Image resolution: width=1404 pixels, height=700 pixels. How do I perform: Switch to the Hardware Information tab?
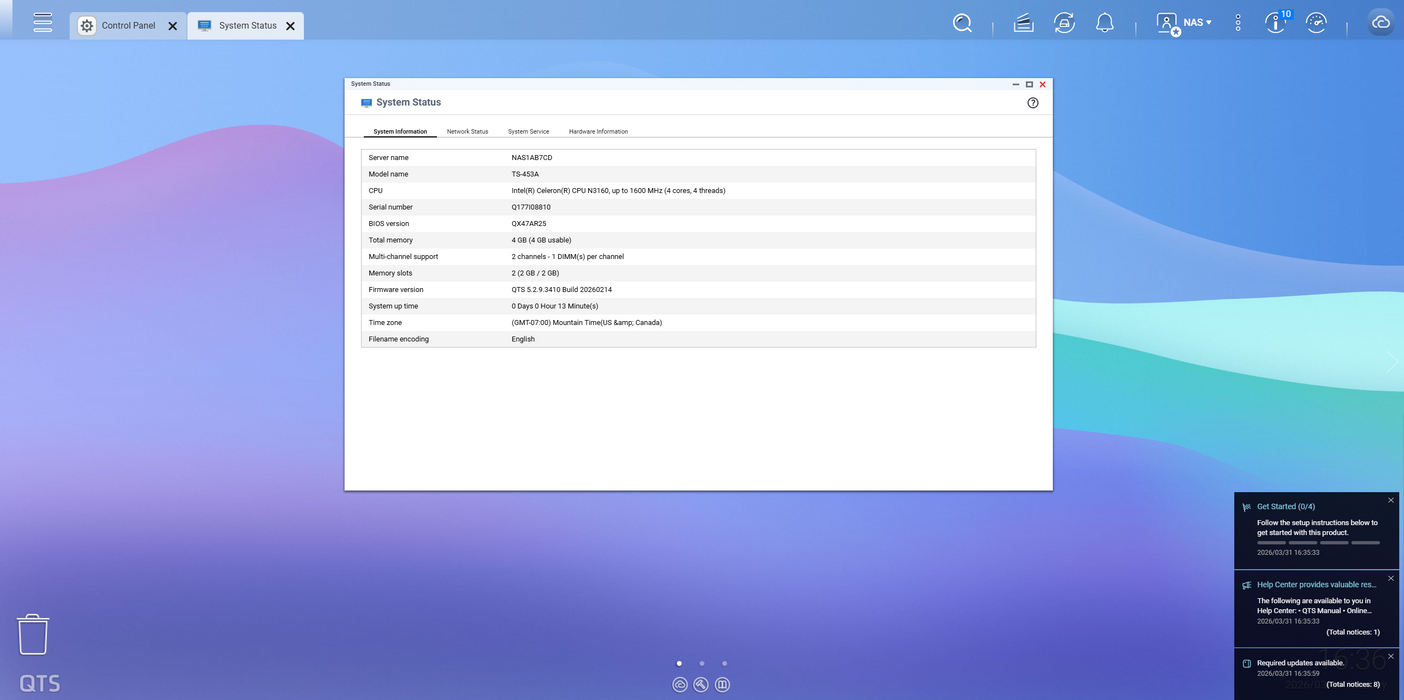(x=598, y=131)
